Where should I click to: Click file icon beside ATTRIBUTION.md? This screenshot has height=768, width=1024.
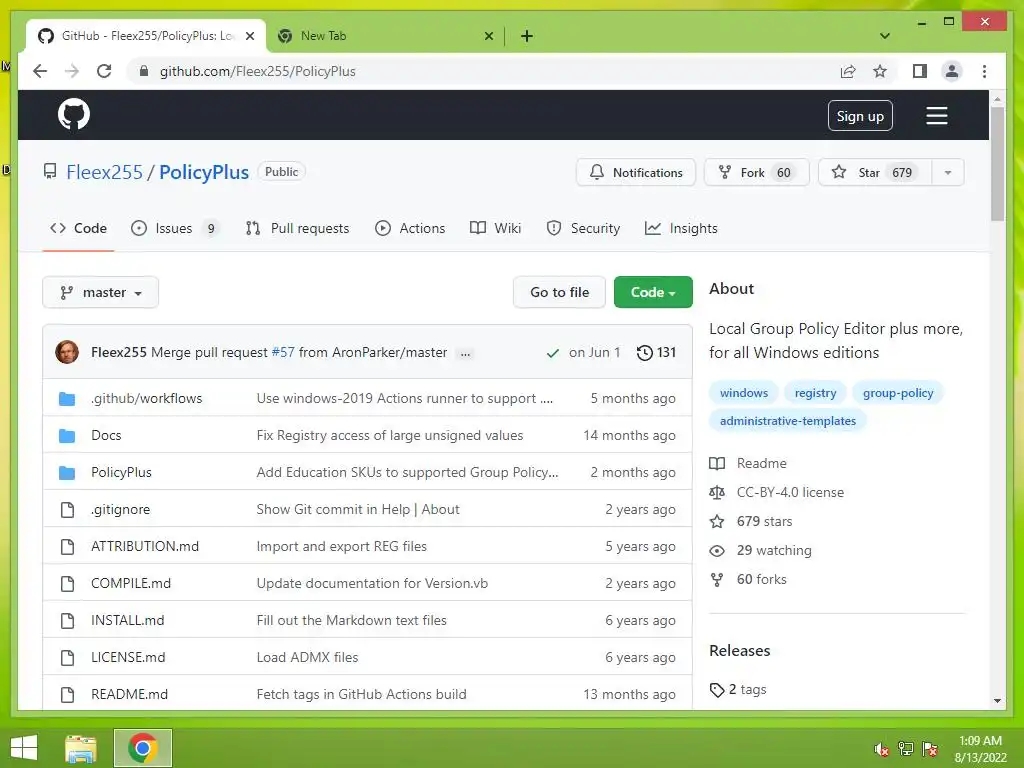[x=67, y=547]
